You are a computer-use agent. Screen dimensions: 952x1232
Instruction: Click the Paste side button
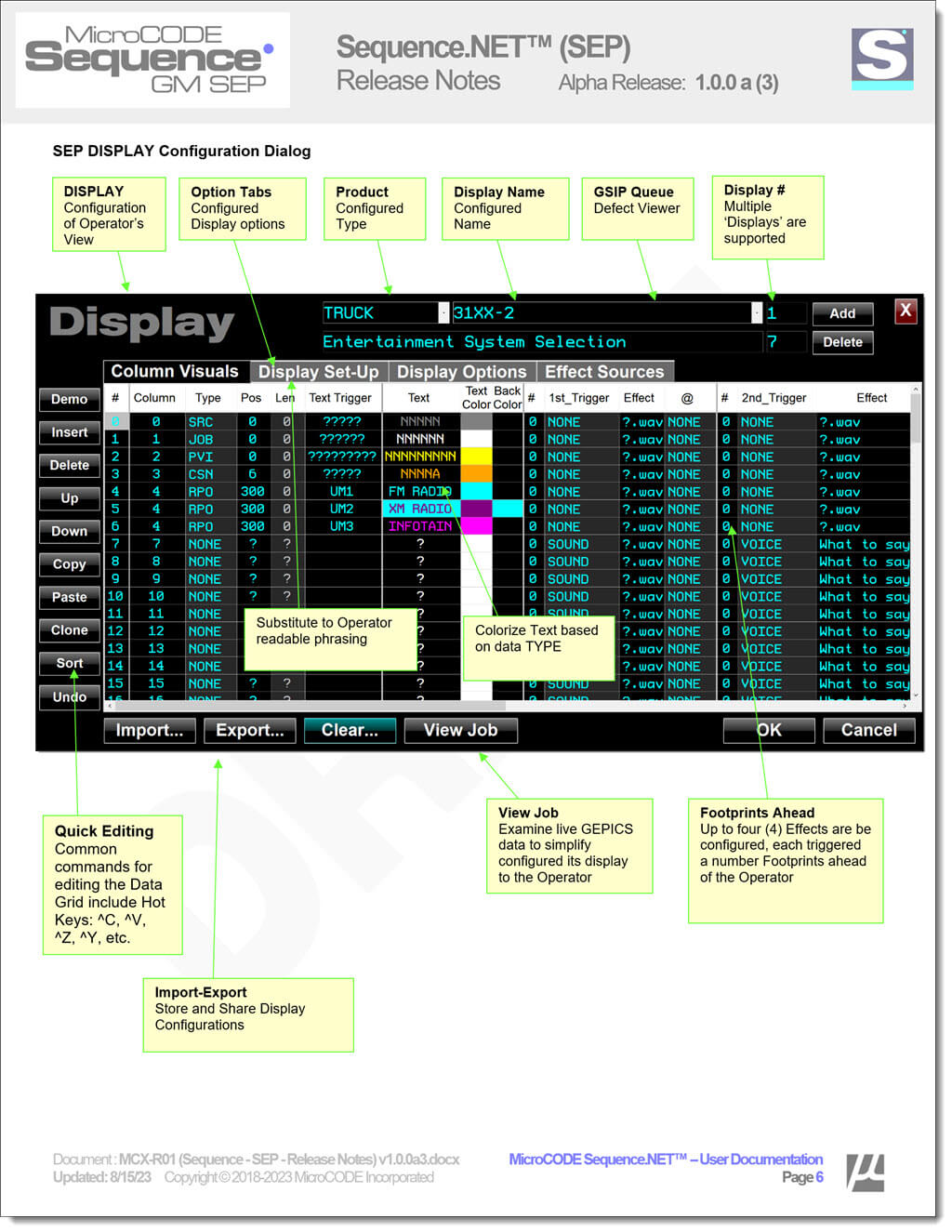[x=70, y=597]
